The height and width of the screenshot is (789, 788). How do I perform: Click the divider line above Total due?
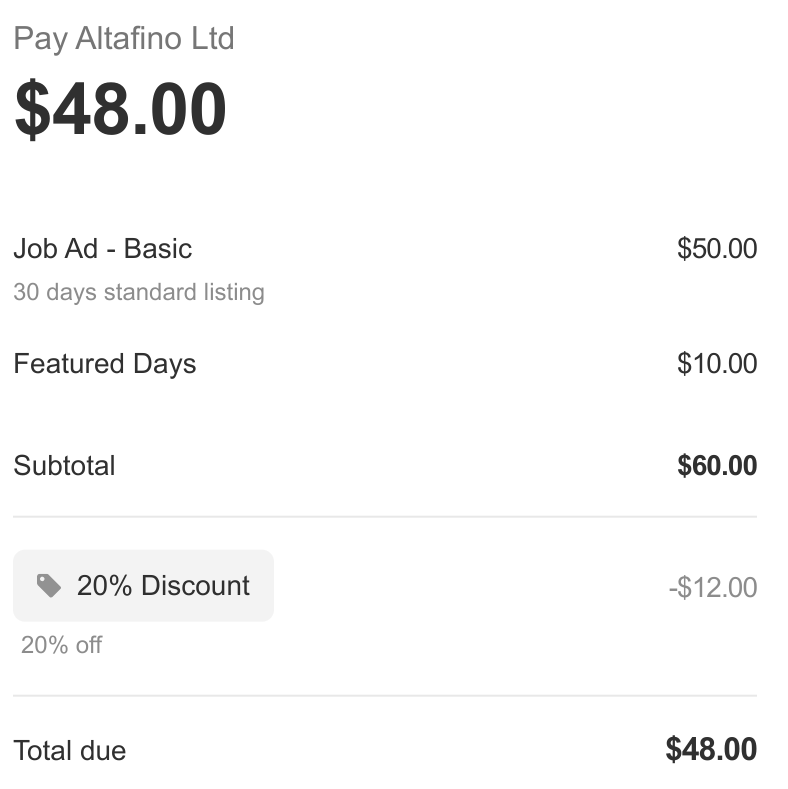pos(385,695)
